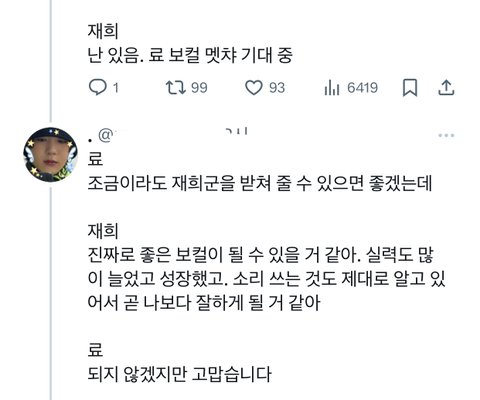Click the like count 93
Screen dimensions: 480x400
coord(277,88)
